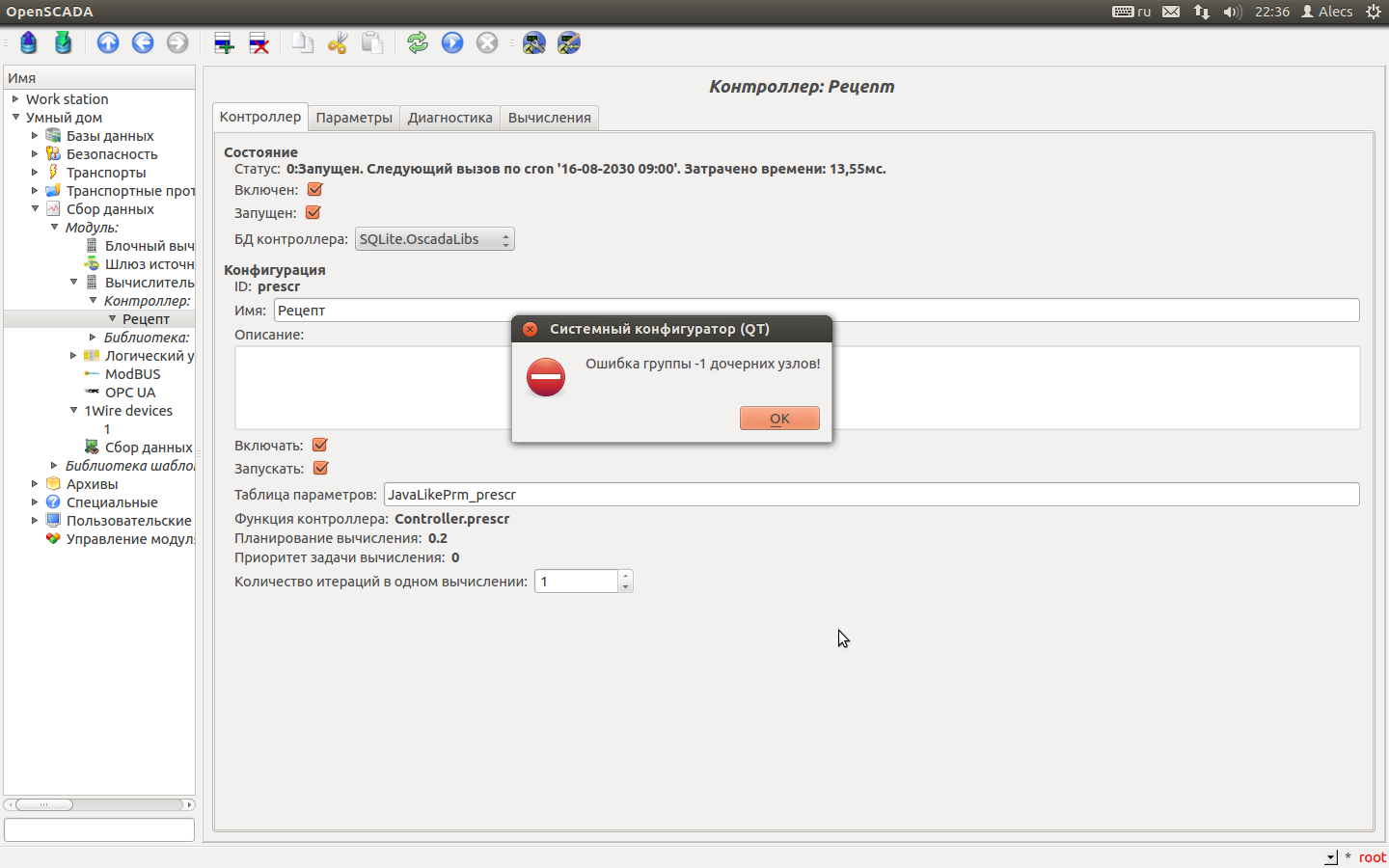Image resolution: width=1389 pixels, height=868 pixels.
Task: Click the save to database icon
Action: click(64, 42)
